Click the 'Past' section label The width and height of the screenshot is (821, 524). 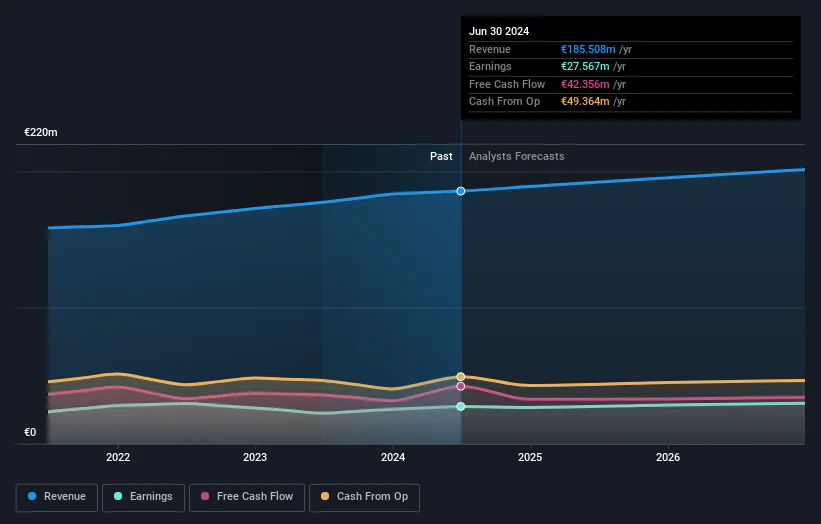(441, 156)
